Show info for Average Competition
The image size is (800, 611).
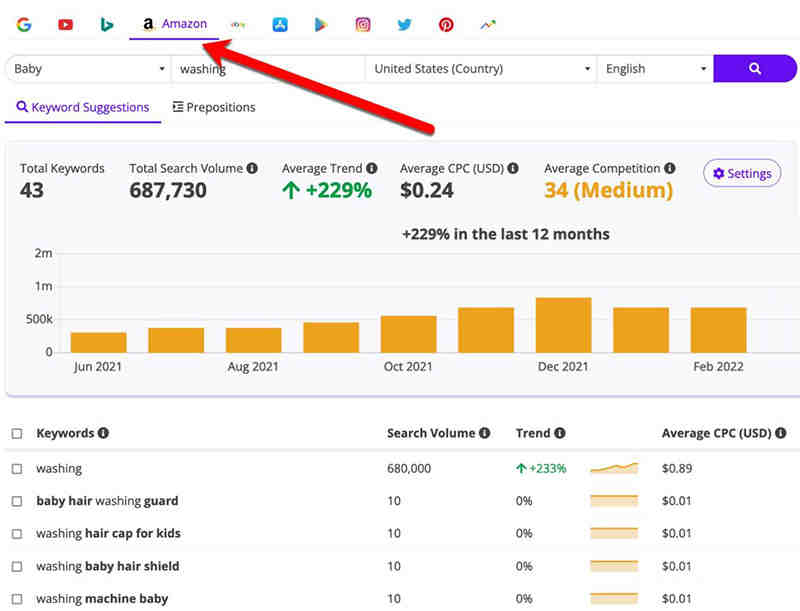click(670, 168)
